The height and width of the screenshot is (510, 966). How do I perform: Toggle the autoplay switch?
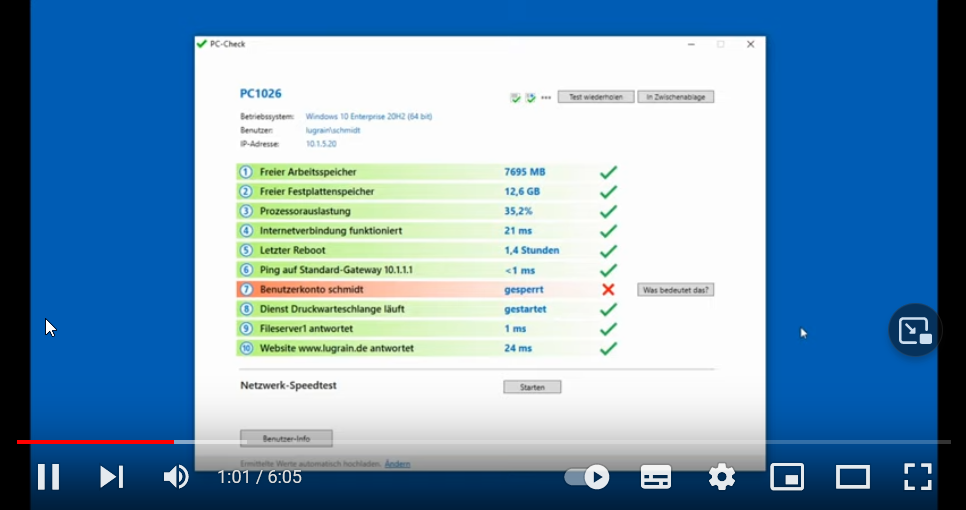pyautogui.click(x=587, y=477)
